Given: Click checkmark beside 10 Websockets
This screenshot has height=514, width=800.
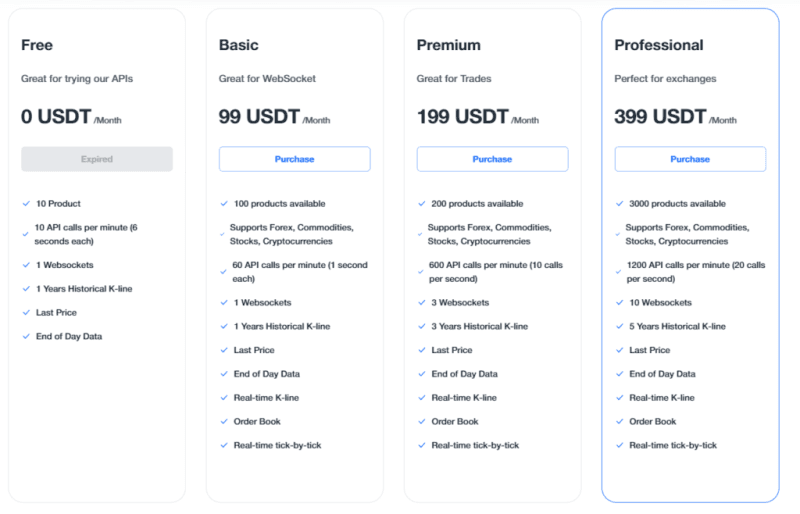Looking at the screenshot, I should (x=619, y=303).
